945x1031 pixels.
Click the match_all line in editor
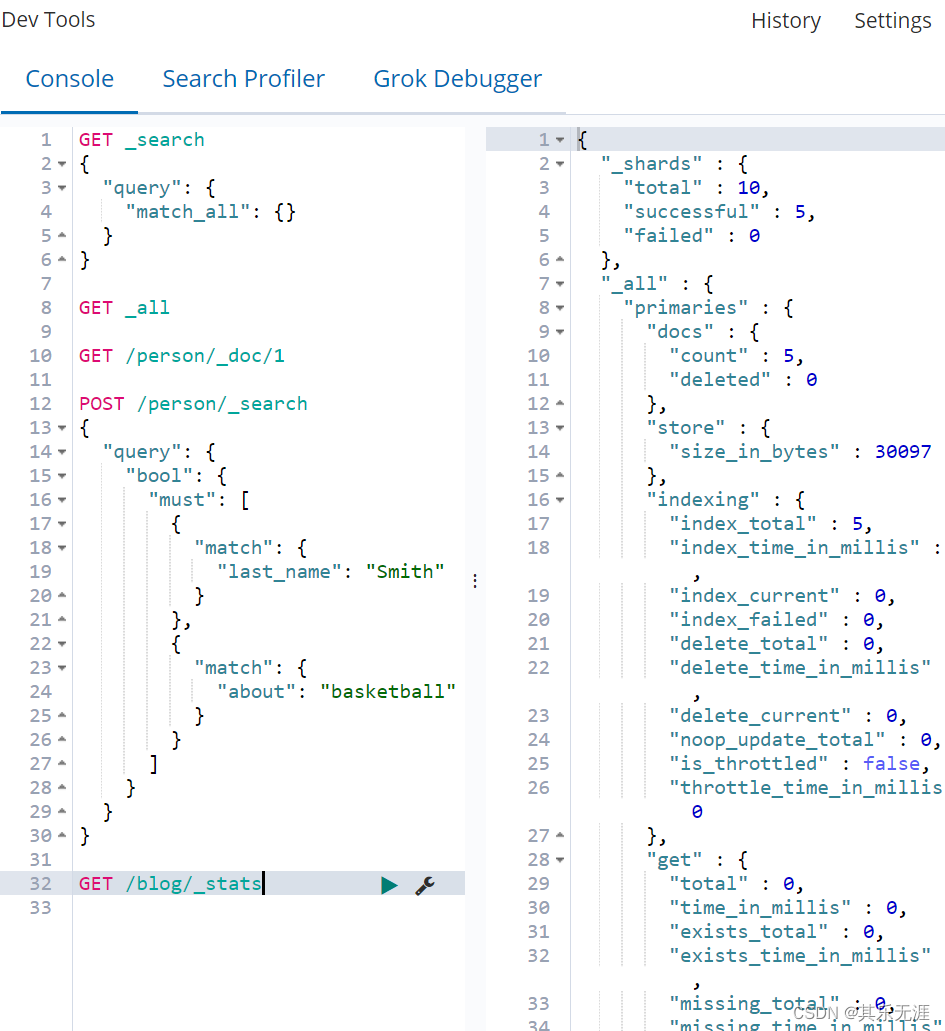pyautogui.click(x=210, y=212)
